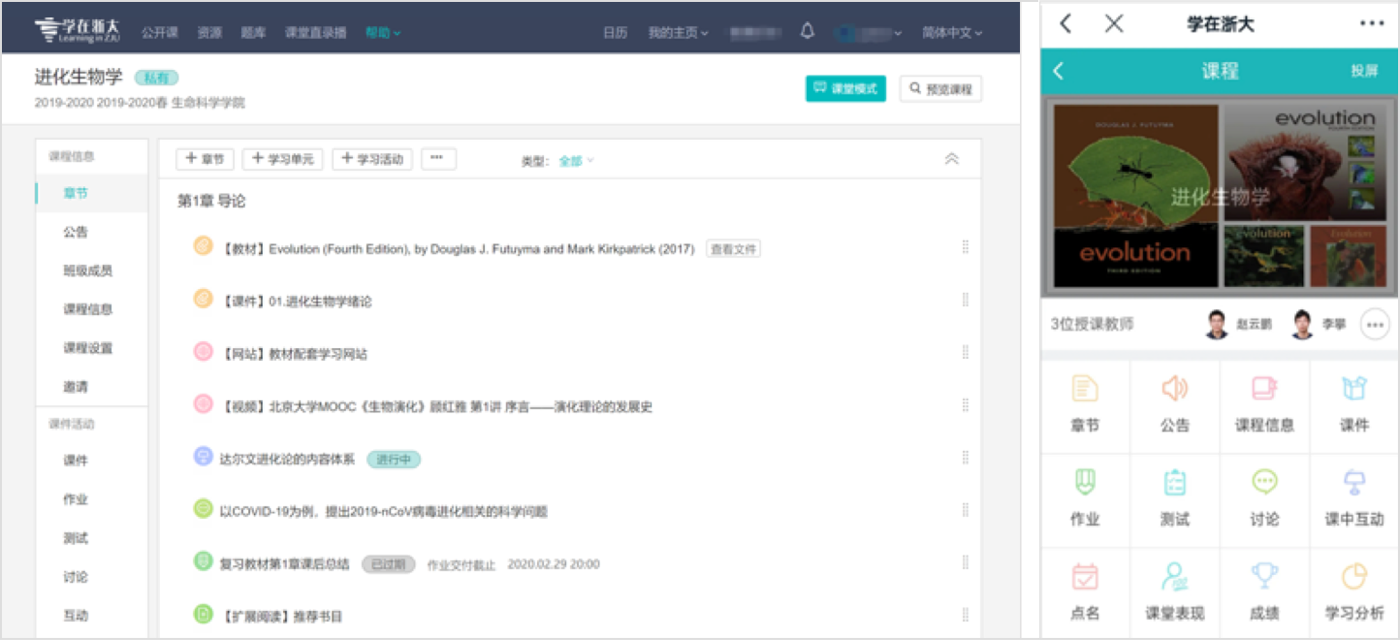Open the 课件 courseware icon
Viewport: 1400px width, 640px height.
tap(1355, 404)
